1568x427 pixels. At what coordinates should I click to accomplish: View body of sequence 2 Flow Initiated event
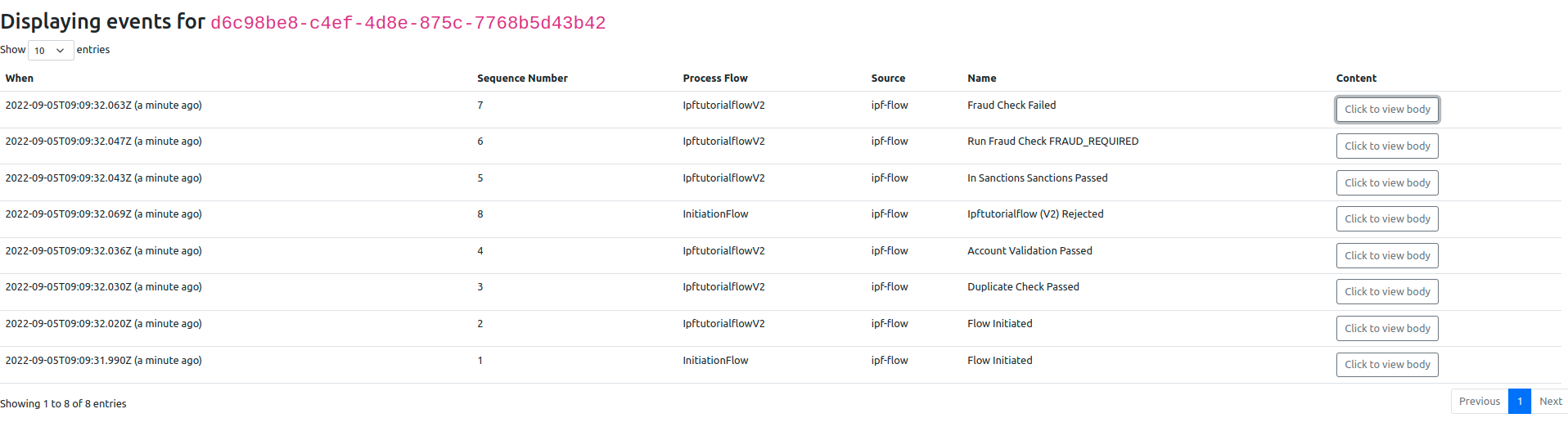1387,328
